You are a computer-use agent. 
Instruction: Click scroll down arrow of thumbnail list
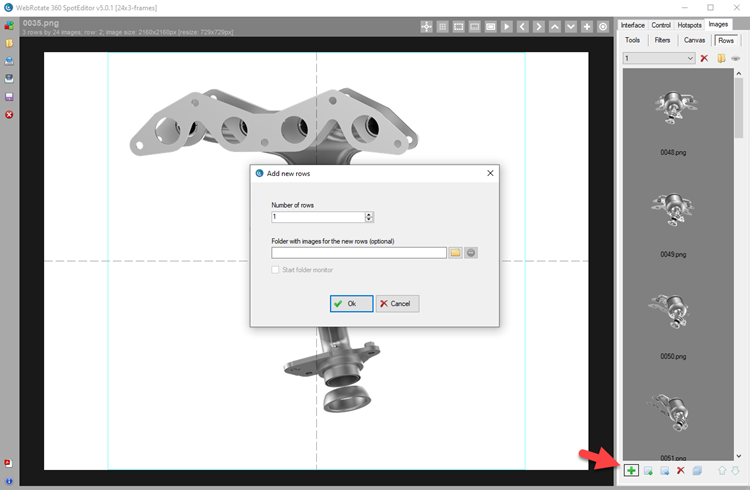coord(739,456)
